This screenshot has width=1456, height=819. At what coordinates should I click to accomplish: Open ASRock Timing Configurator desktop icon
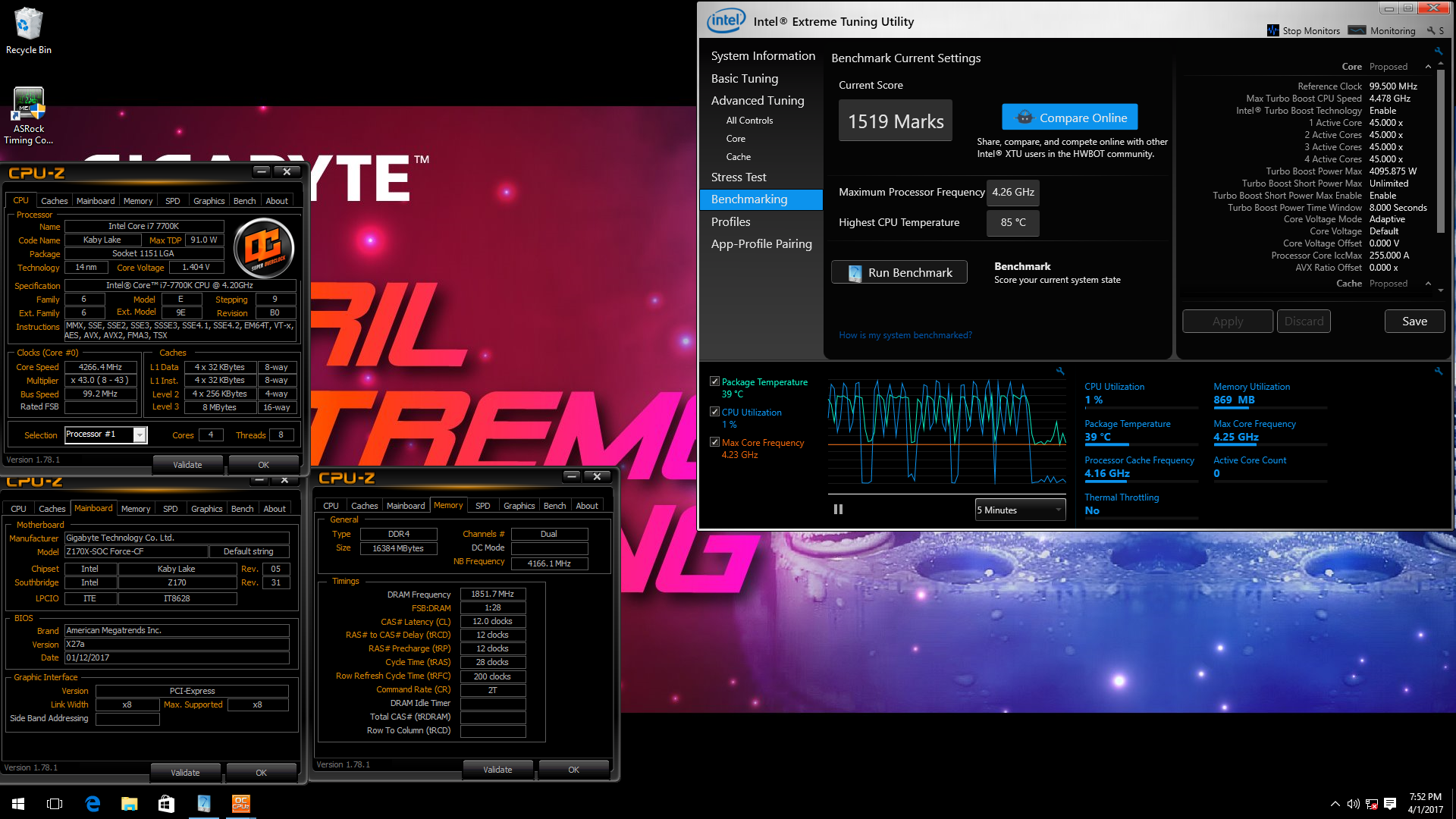click(x=29, y=115)
